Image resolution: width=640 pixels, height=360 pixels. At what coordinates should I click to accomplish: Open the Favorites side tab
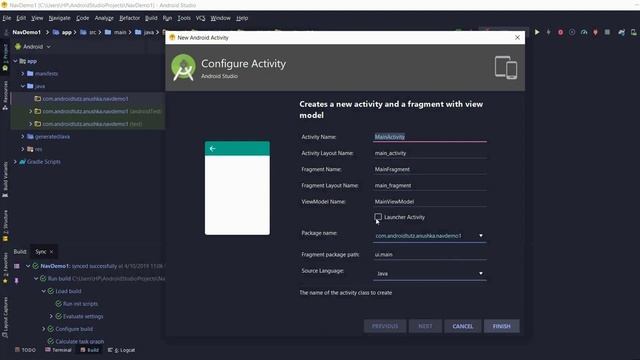pos(5,268)
